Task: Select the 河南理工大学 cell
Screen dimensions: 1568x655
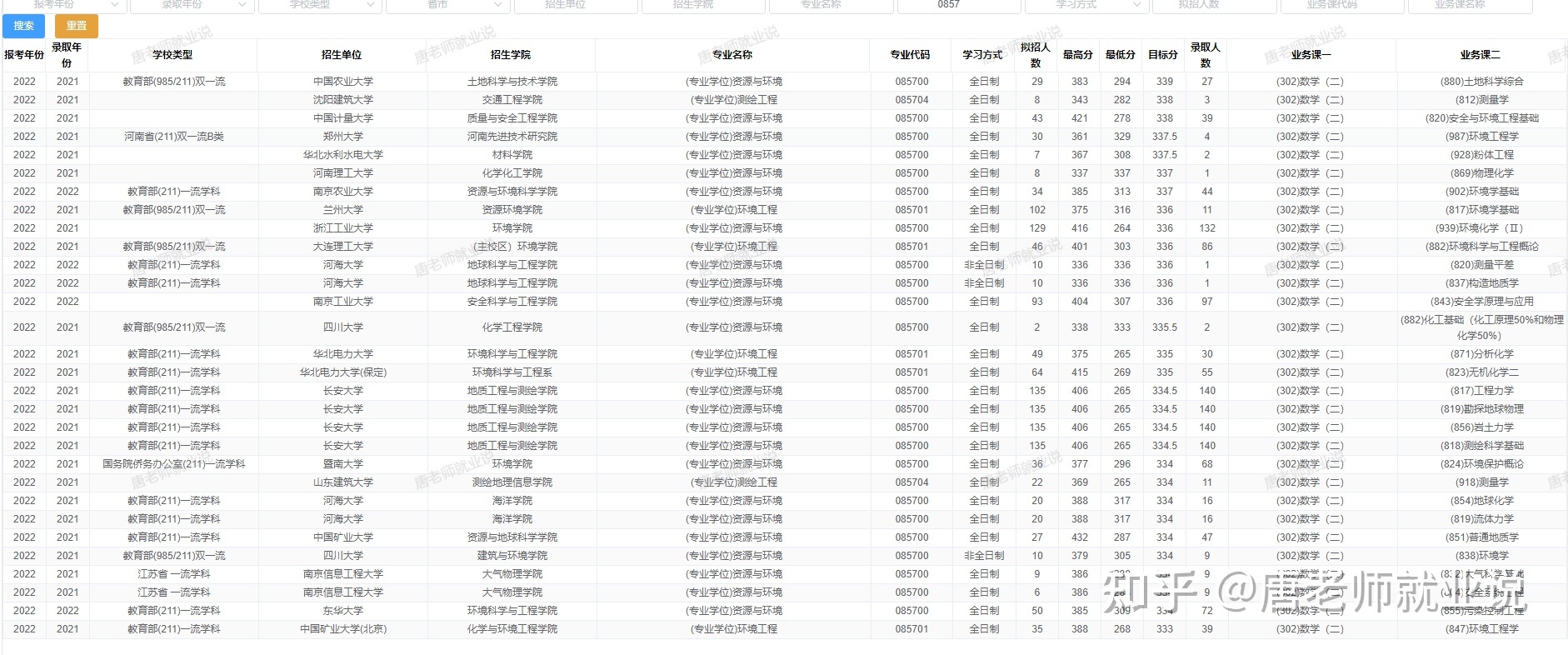Action: (x=342, y=173)
